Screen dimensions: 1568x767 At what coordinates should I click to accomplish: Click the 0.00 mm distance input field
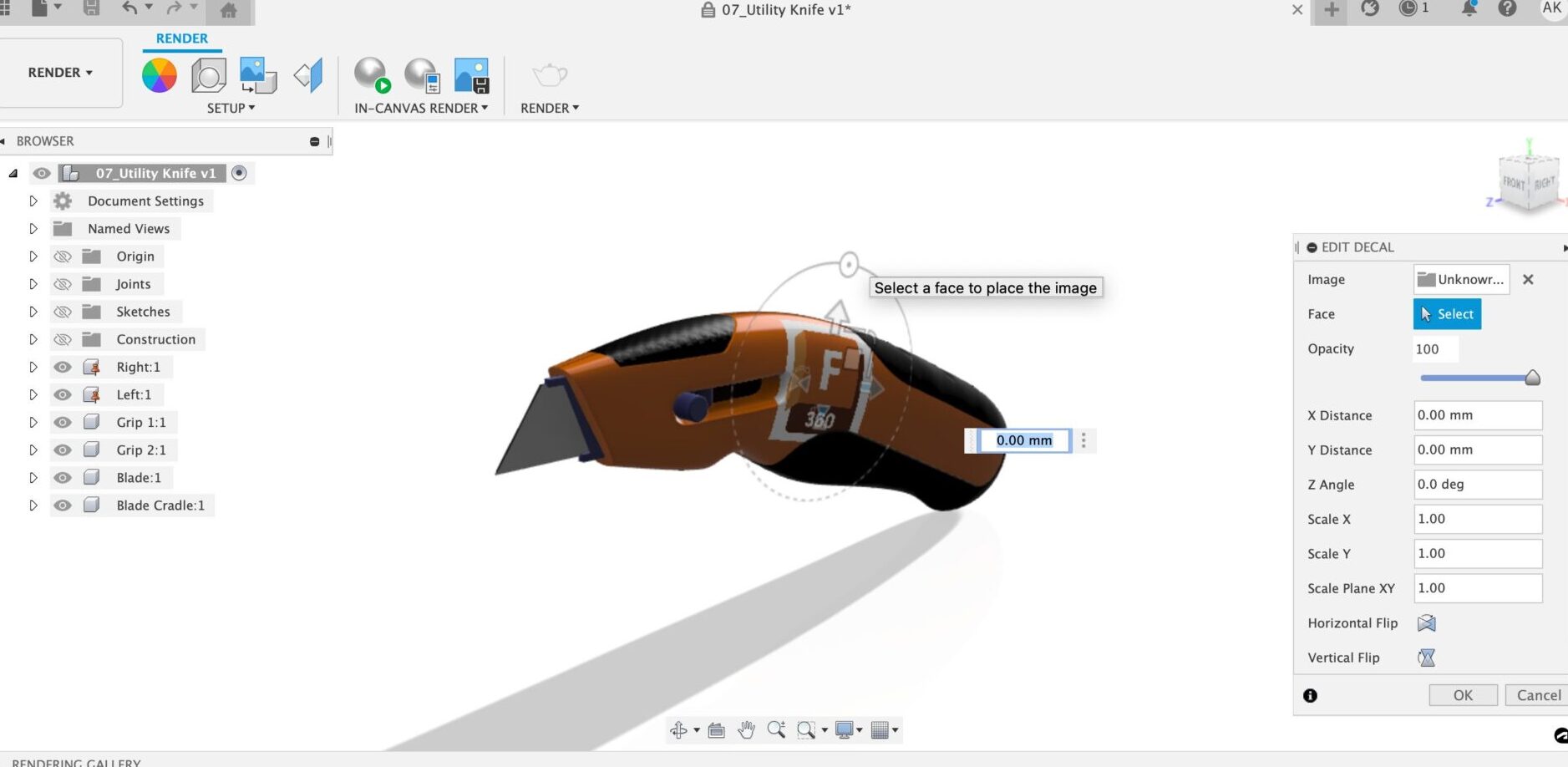pyautogui.click(x=1024, y=440)
